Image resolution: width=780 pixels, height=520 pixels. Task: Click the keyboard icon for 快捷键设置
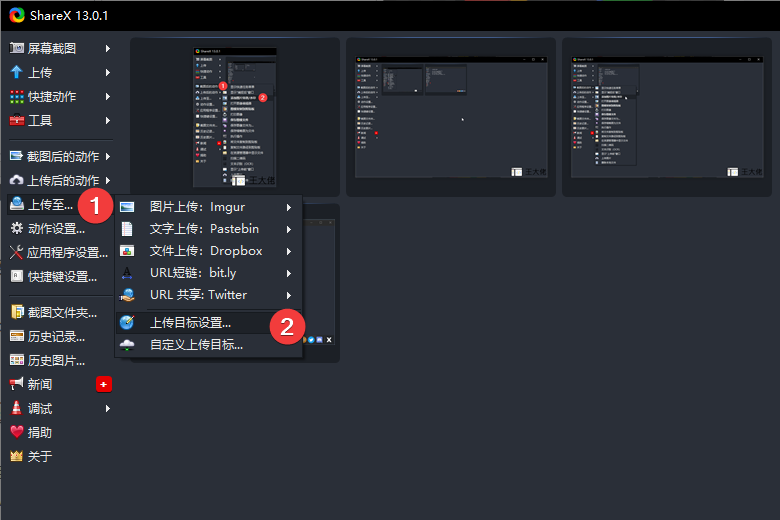16,276
